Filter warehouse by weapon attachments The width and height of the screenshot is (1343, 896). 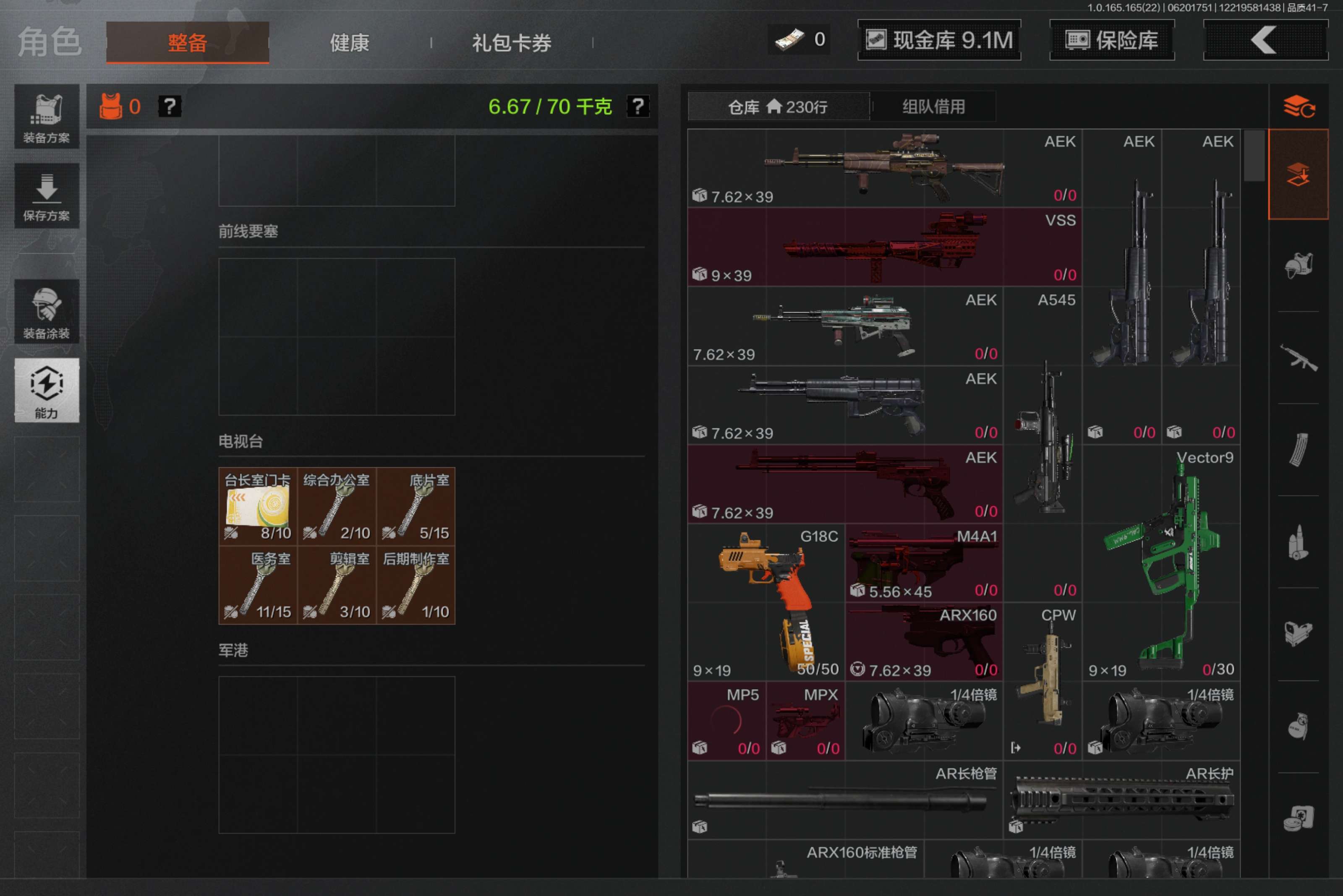pyautogui.click(x=1298, y=633)
